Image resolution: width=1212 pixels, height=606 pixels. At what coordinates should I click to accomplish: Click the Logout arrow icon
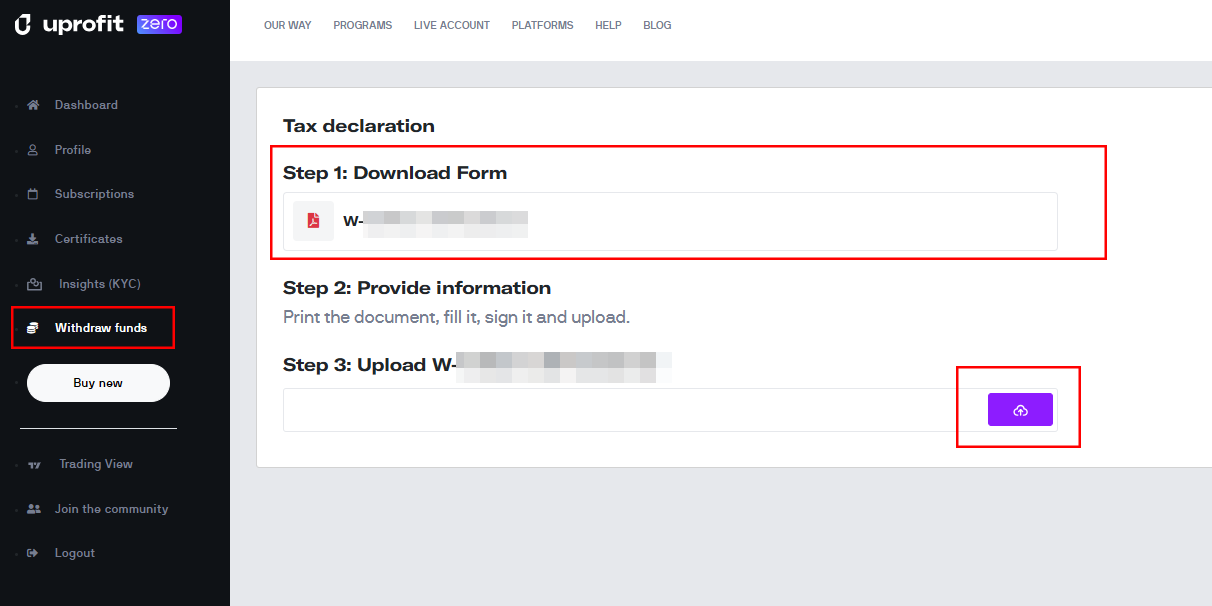pyautogui.click(x=33, y=553)
